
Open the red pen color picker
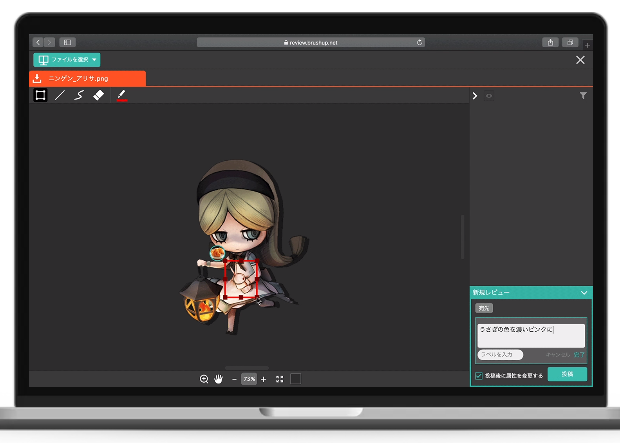pos(122,95)
